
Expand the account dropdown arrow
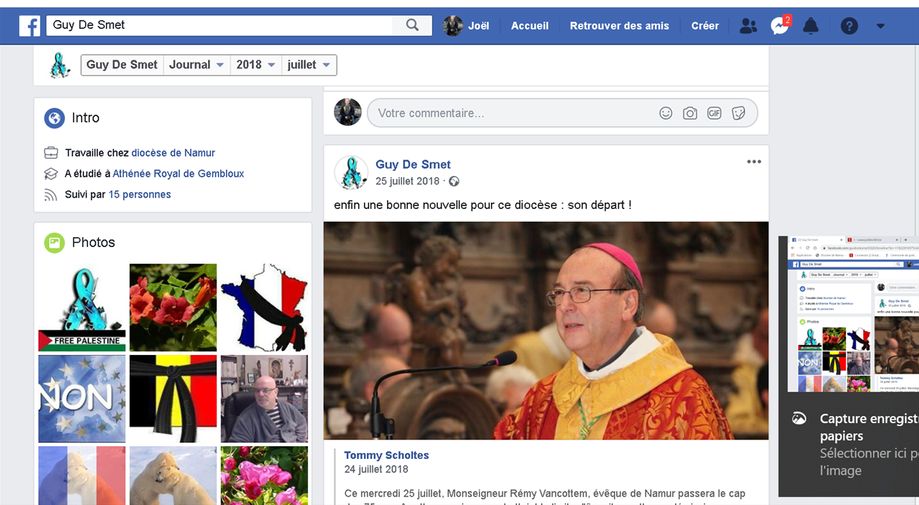(880, 26)
